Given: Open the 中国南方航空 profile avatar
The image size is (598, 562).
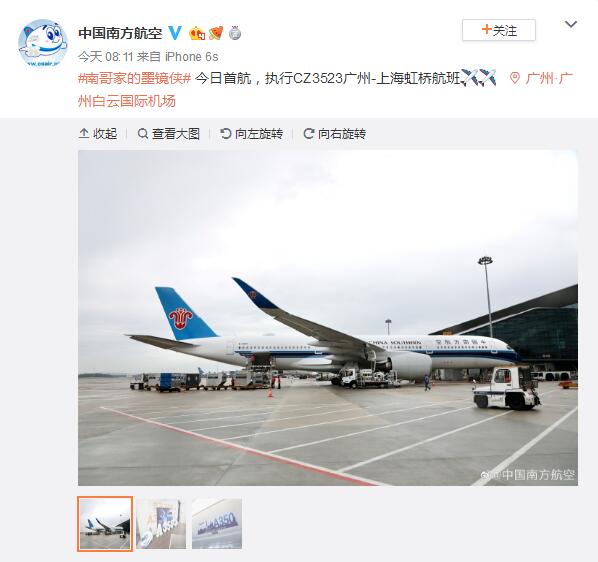Looking at the screenshot, I should [43, 43].
